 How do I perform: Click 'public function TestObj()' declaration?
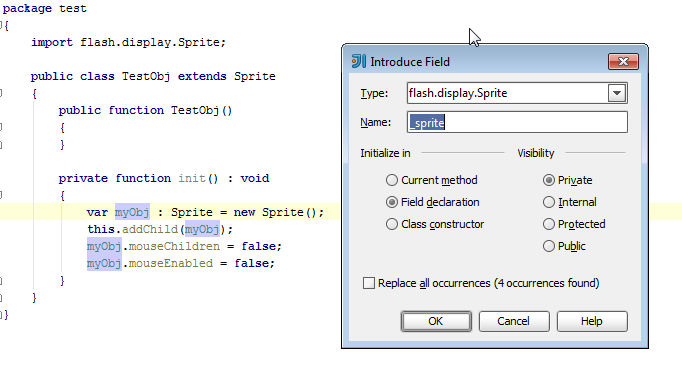point(145,110)
